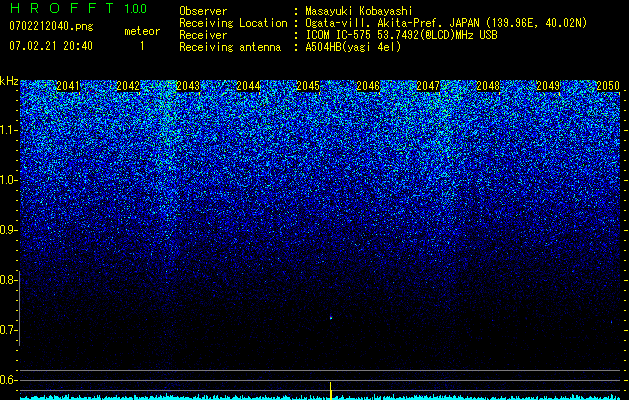Click the date stamp 07.02.21 20:40
The height and width of the screenshot is (400, 629).
pyautogui.click(x=51, y=46)
